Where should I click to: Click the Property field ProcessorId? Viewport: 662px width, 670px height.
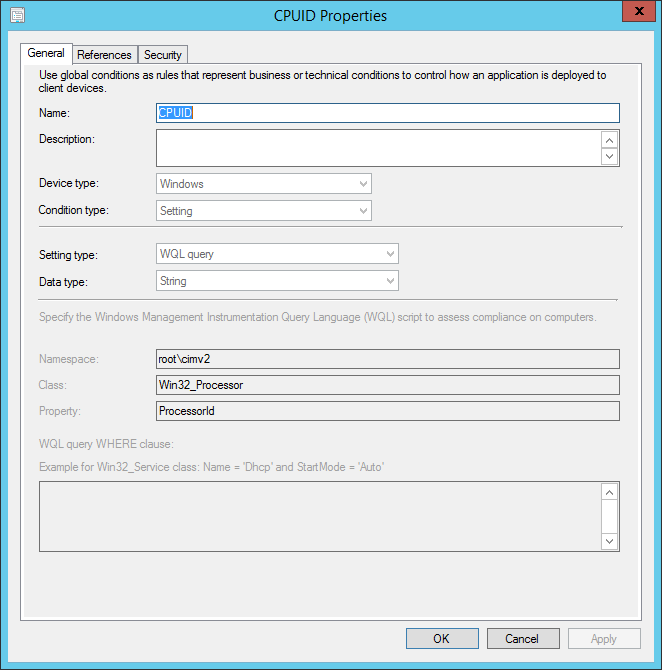(388, 411)
